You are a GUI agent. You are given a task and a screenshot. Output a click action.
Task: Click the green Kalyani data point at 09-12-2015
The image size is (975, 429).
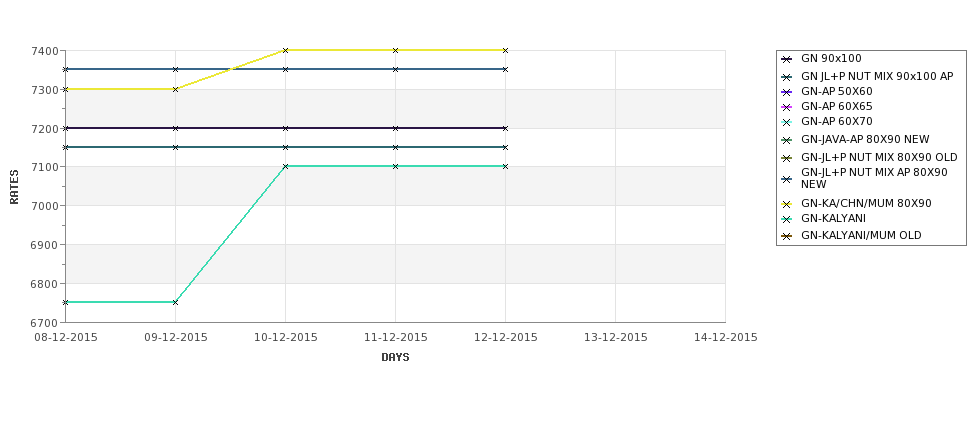click(x=175, y=302)
